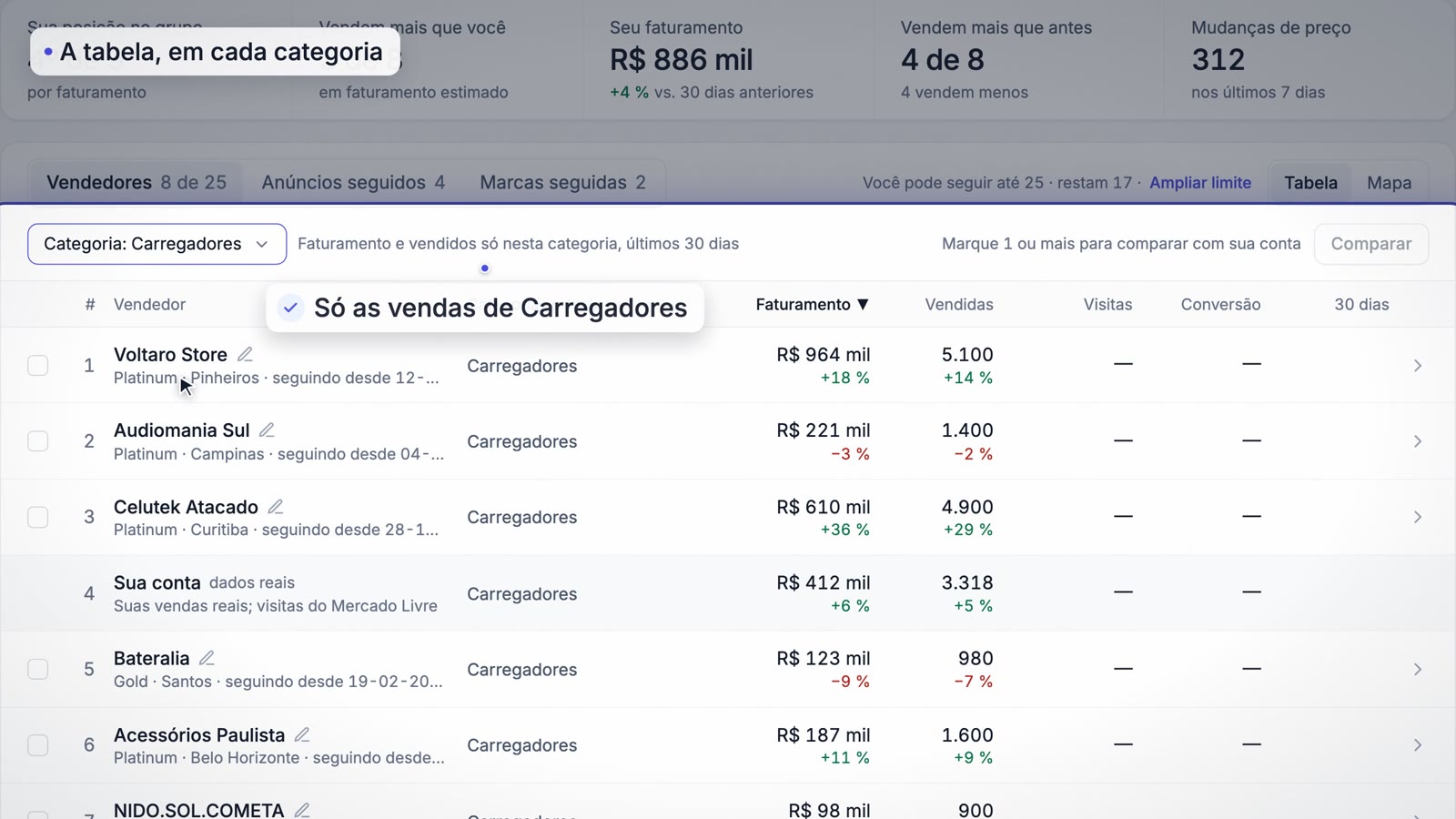Expand the Celutek Atacado row arrow

click(x=1417, y=517)
